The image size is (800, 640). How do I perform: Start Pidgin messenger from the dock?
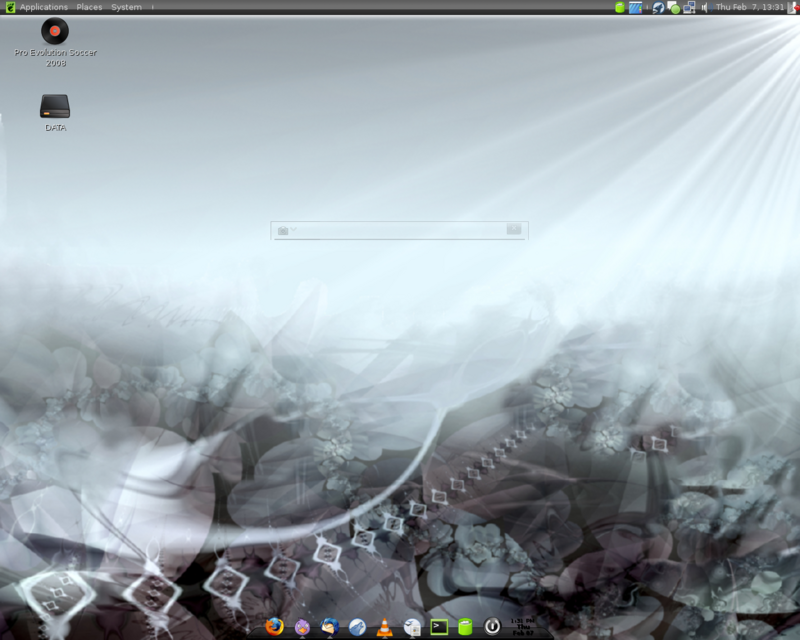[301, 627]
